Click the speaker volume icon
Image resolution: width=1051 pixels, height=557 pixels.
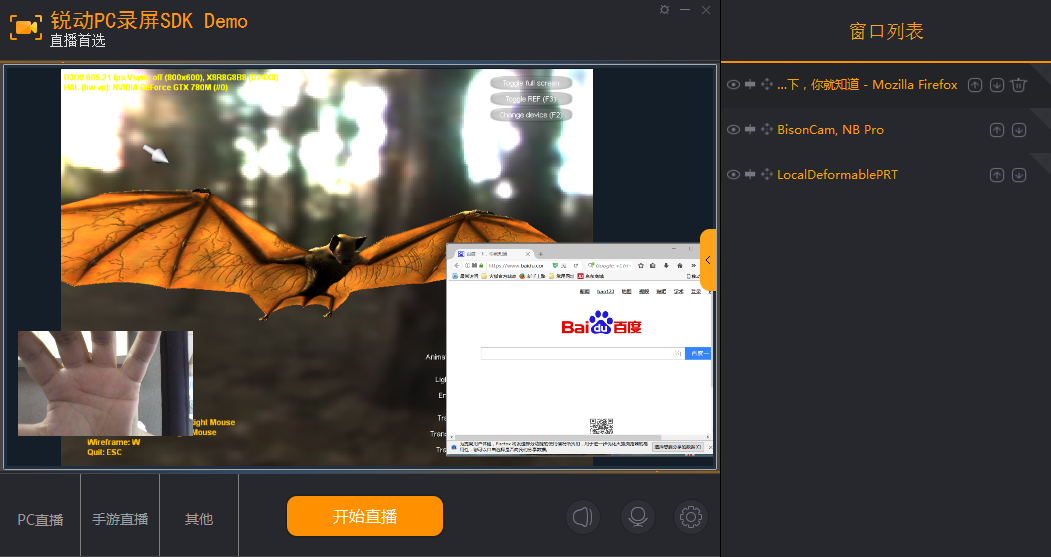(x=582, y=517)
